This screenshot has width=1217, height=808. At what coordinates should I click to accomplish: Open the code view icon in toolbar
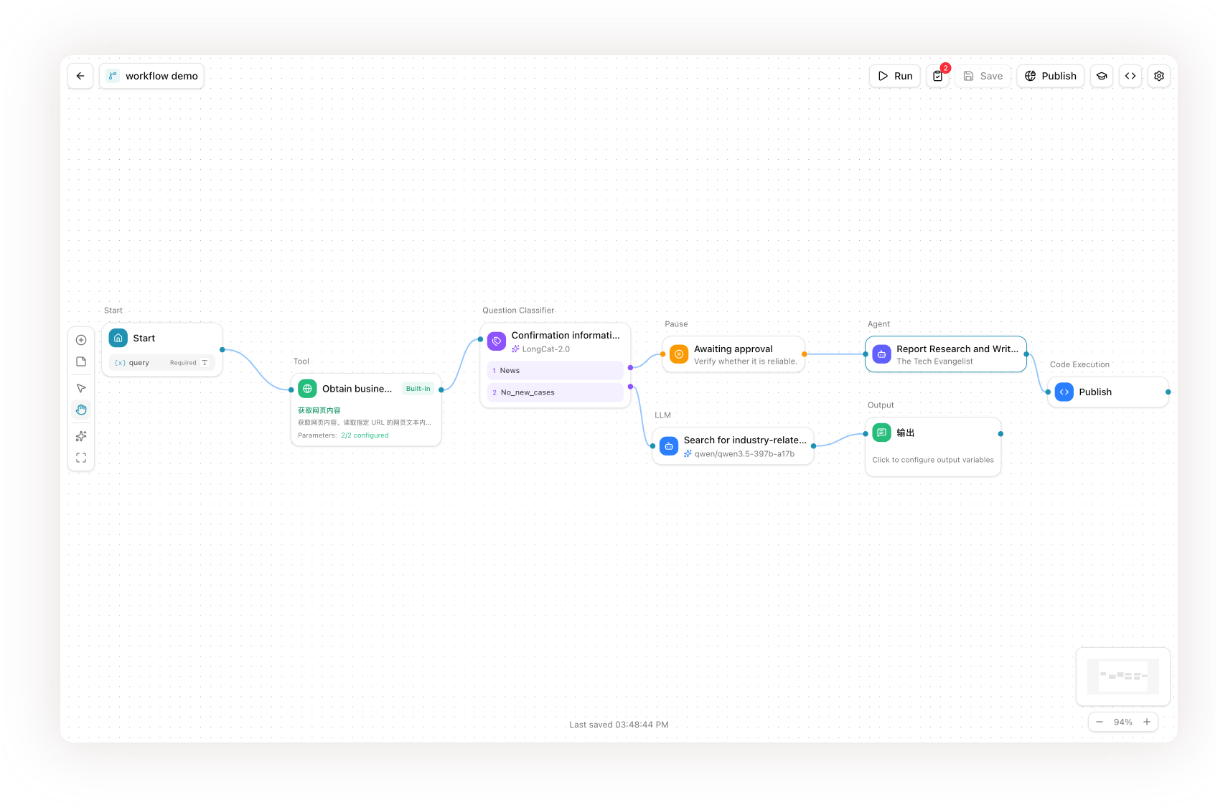[1130, 76]
